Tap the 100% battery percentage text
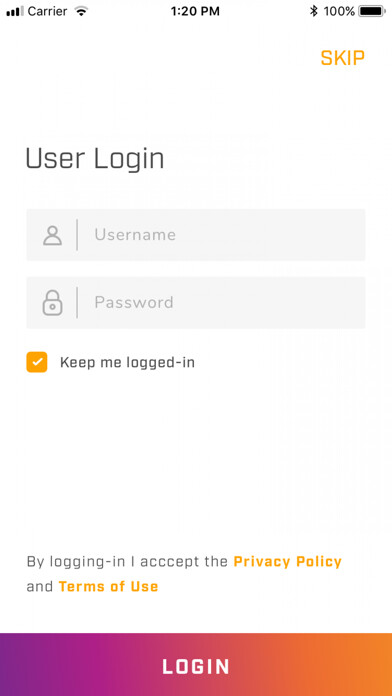Viewport: 392px width, 696px height. [339, 11]
